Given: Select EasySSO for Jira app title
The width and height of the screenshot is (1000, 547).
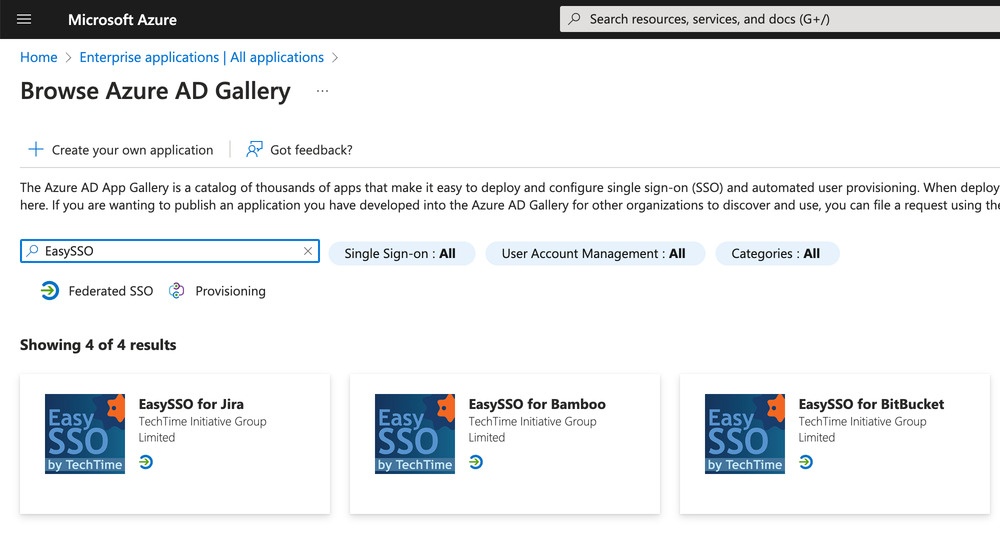Looking at the screenshot, I should click(191, 404).
